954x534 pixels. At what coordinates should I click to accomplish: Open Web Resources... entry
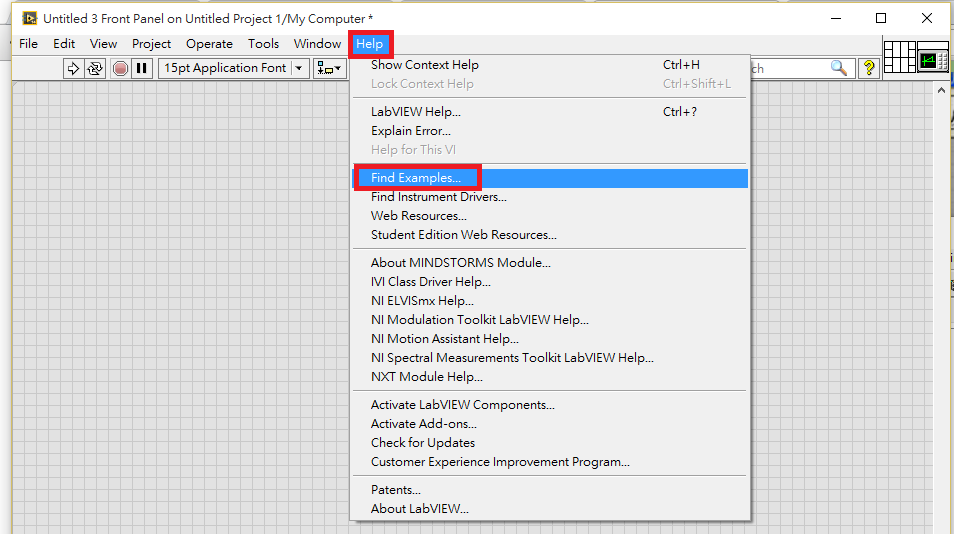pyautogui.click(x=550, y=216)
